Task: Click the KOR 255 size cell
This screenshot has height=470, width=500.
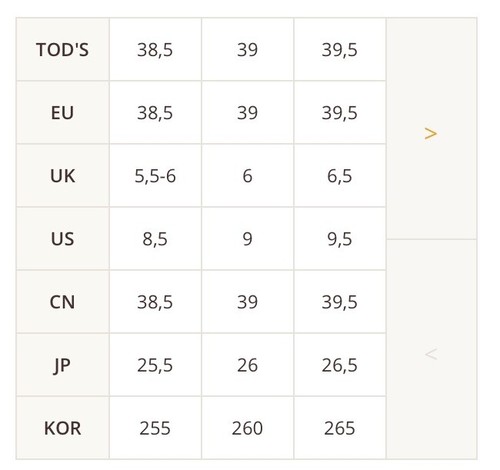Action: point(155,428)
